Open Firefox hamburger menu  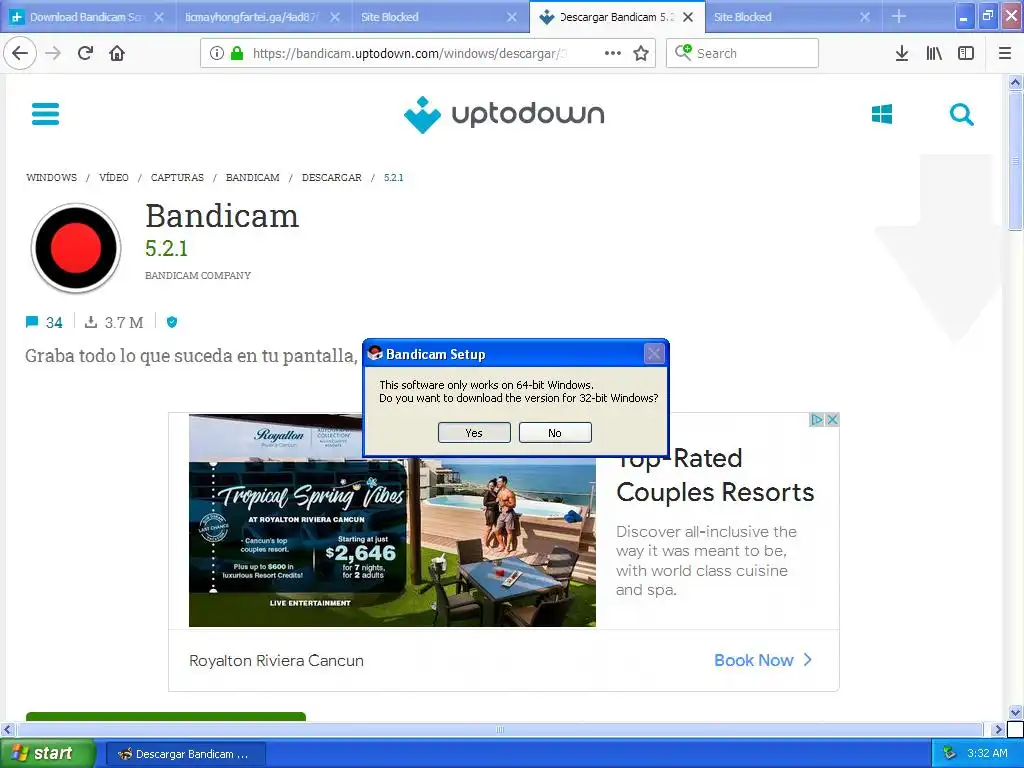pos(1005,54)
